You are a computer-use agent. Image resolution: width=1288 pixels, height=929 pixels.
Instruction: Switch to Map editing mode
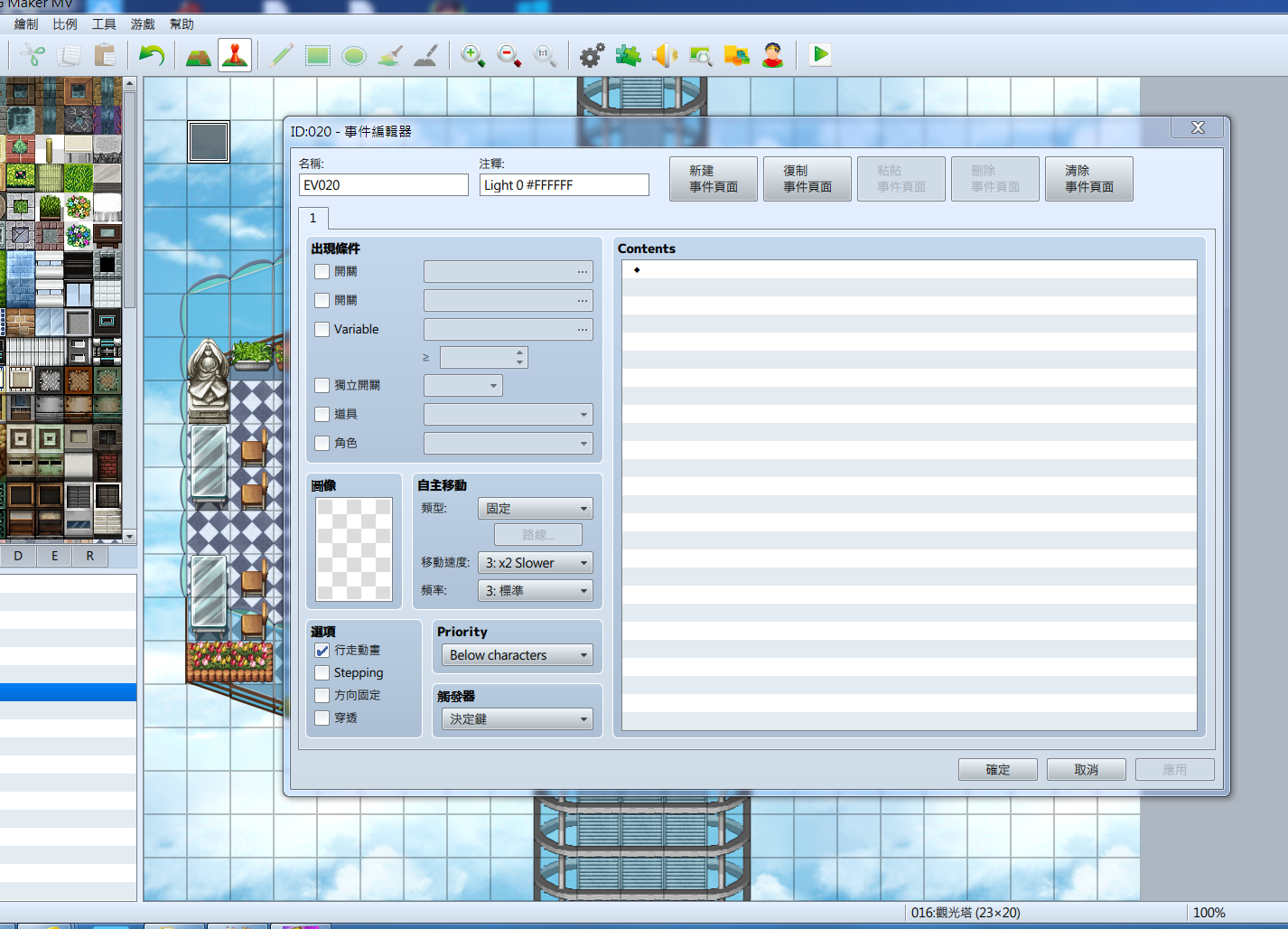coord(199,55)
